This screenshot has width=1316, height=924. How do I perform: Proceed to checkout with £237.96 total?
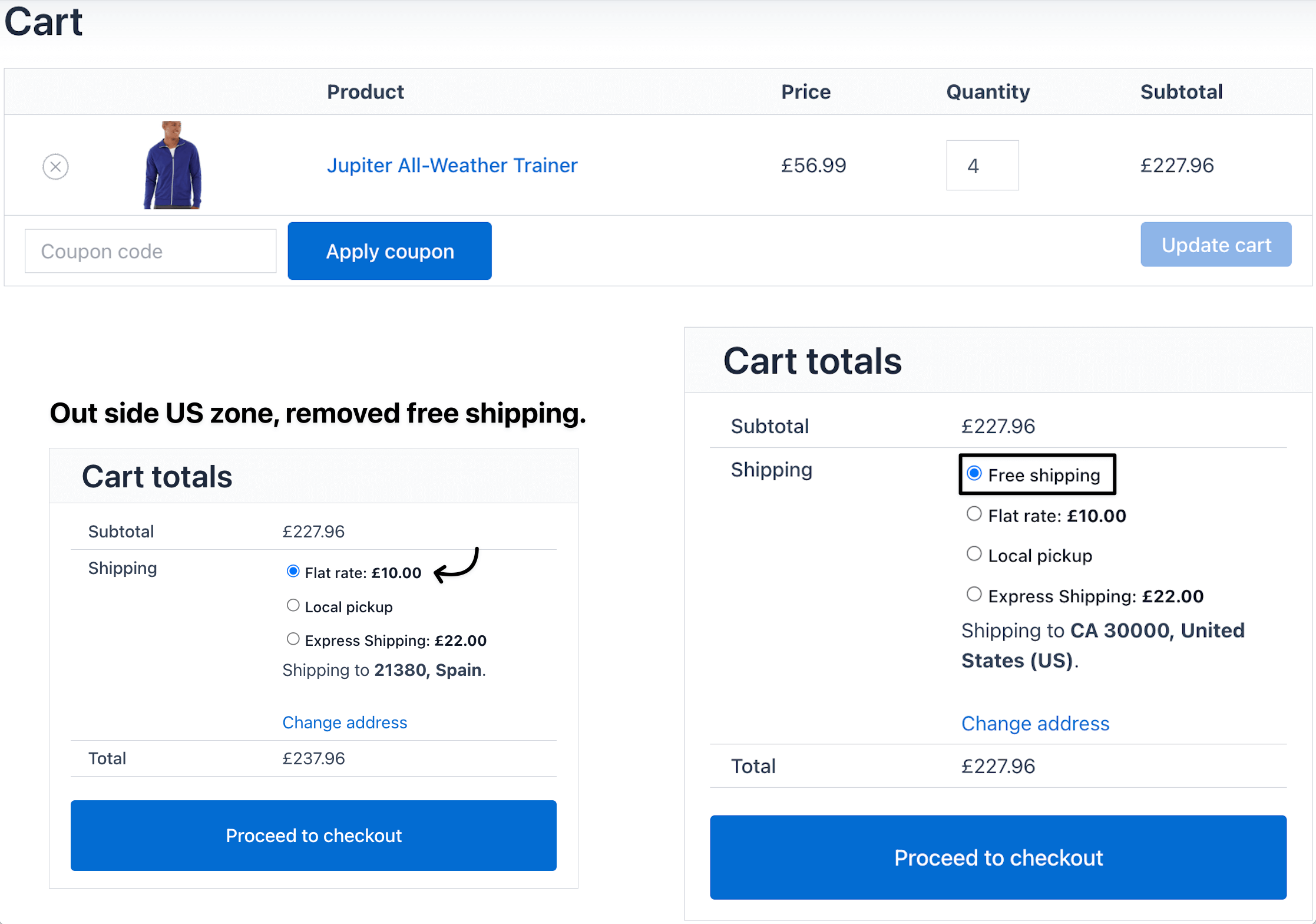point(313,836)
